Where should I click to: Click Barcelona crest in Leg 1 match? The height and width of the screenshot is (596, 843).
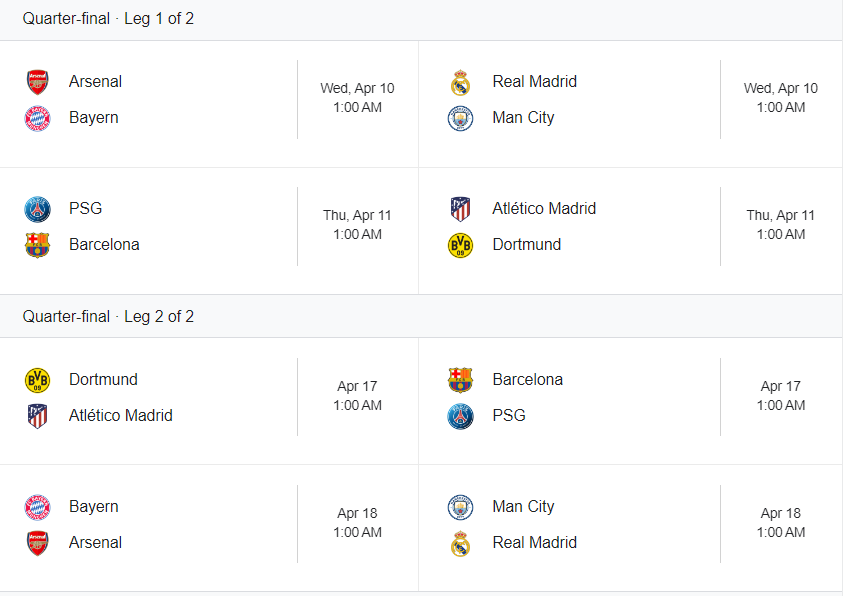point(38,245)
